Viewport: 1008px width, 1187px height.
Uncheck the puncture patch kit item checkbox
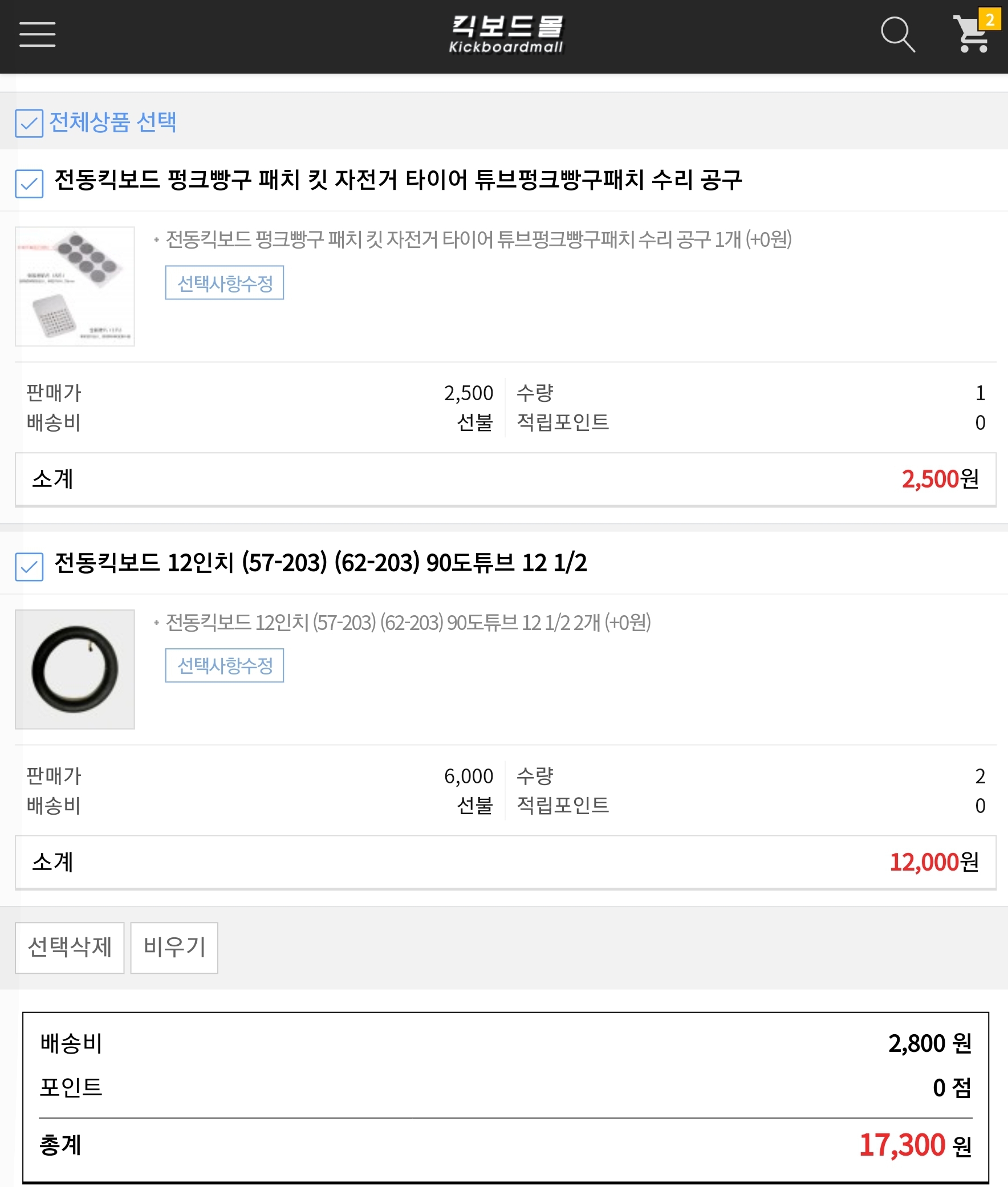29,184
